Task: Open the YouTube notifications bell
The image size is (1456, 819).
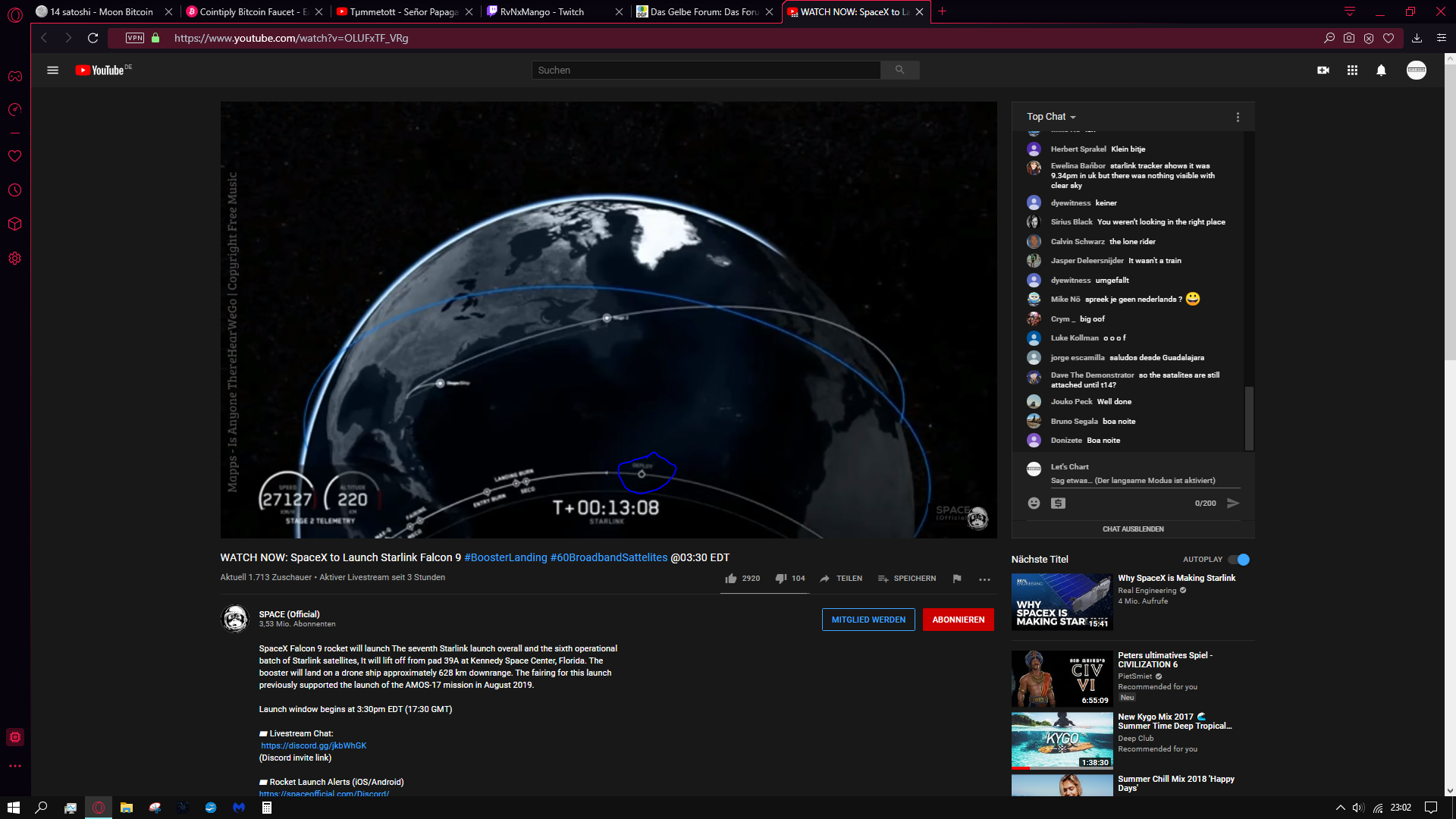Action: click(1381, 70)
